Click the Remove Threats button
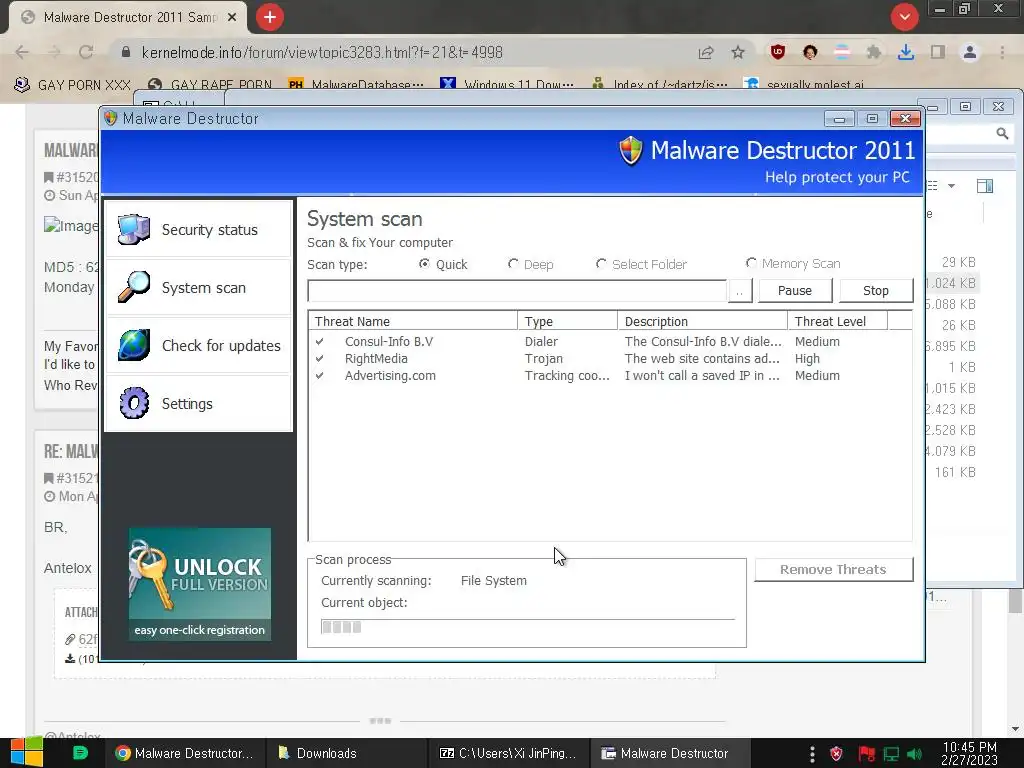1024x768 pixels. pyautogui.click(x=833, y=569)
